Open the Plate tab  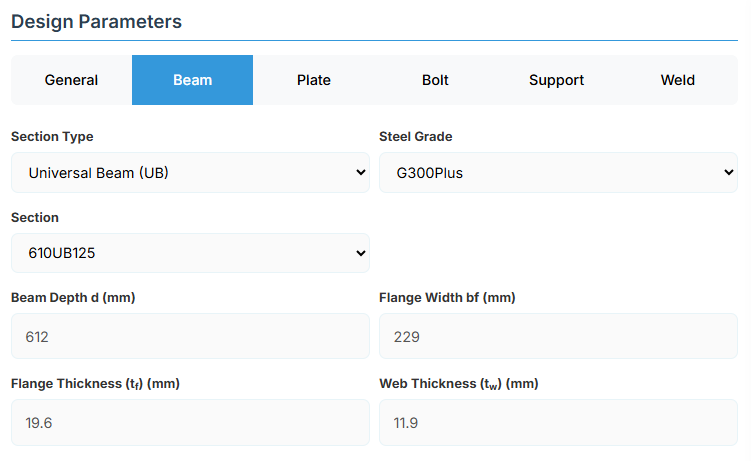pos(313,80)
